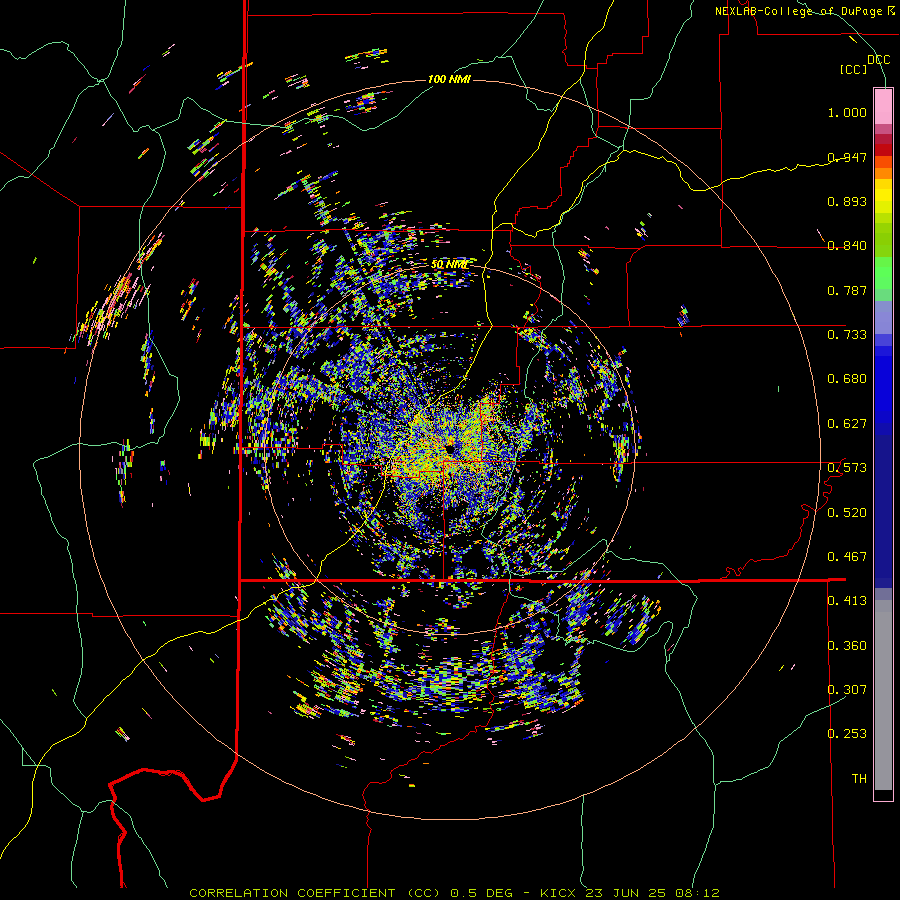
Task: Click the 0.520 legend value
Action: pos(847,513)
